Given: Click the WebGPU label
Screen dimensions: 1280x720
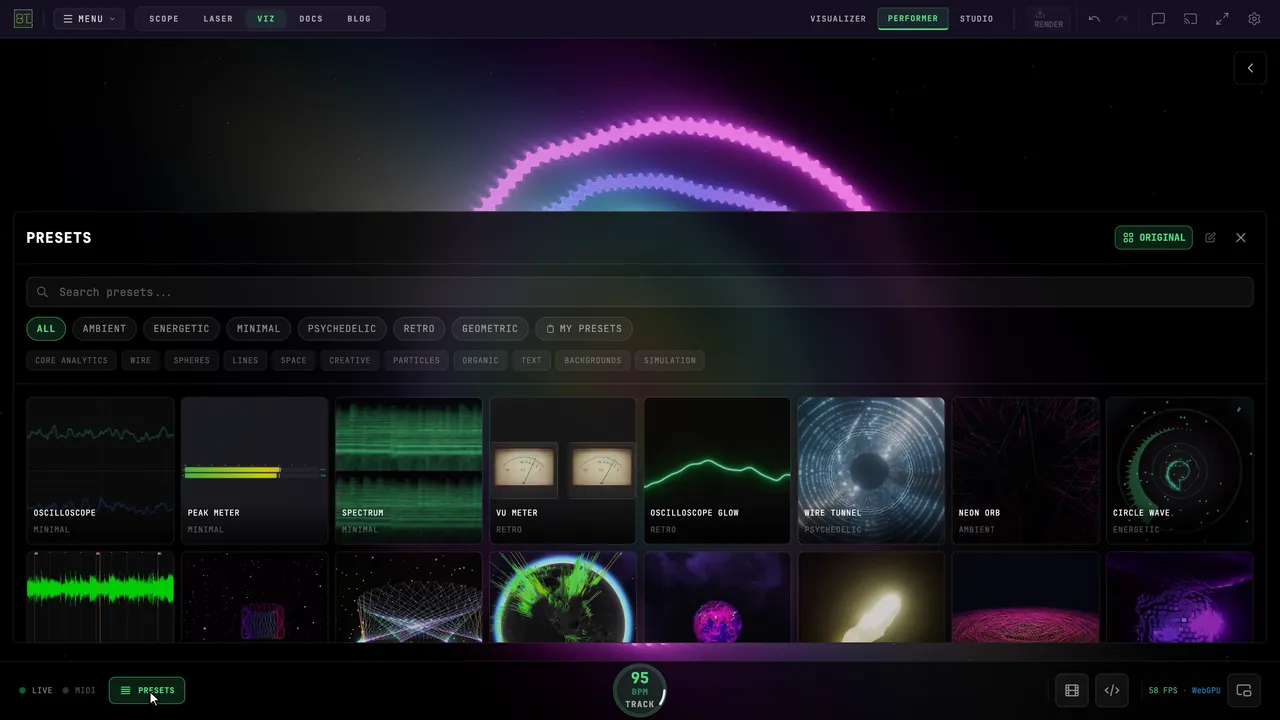Looking at the screenshot, I should (x=1206, y=690).
